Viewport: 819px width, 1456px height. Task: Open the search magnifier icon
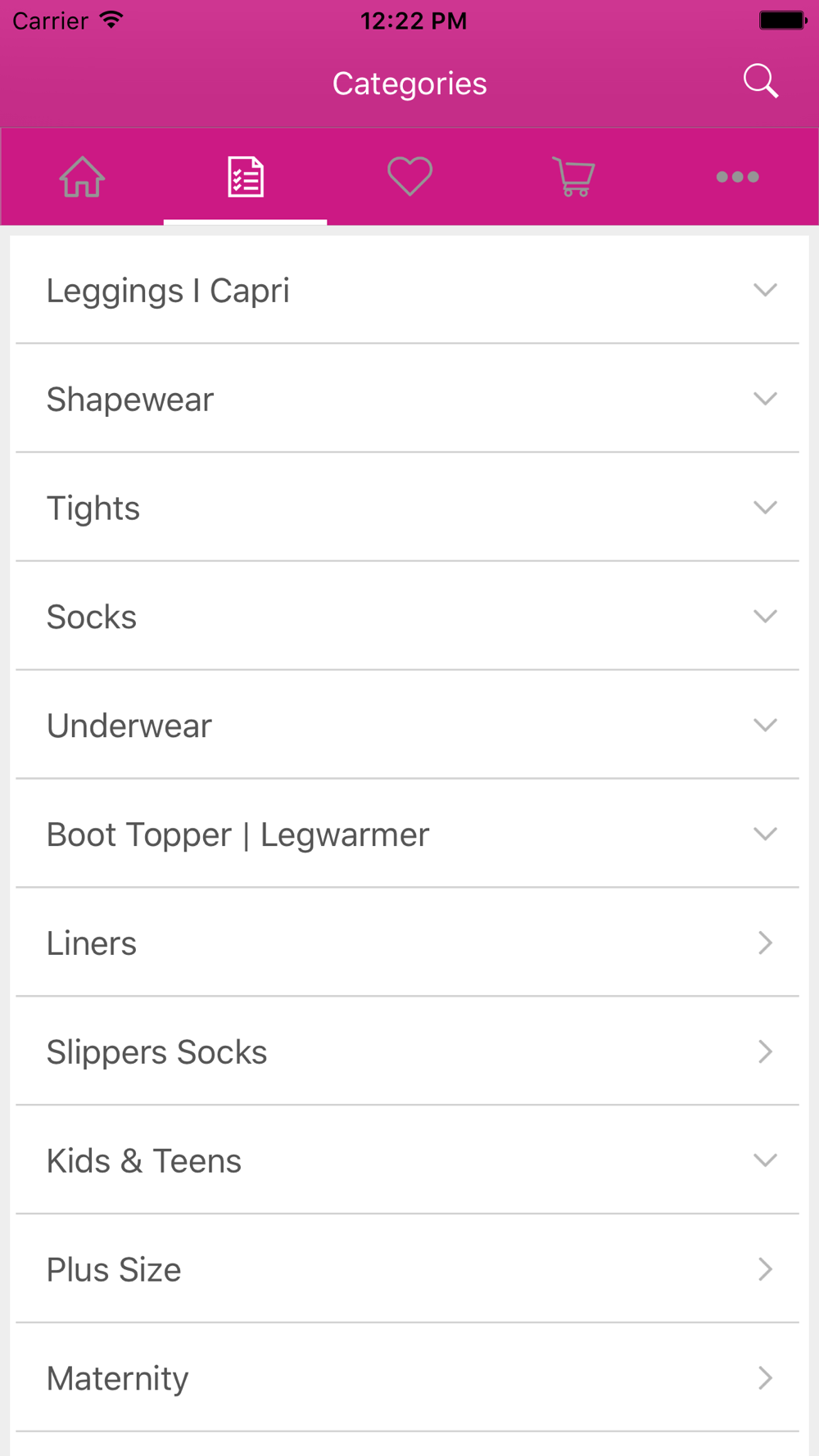pos(761,81)
